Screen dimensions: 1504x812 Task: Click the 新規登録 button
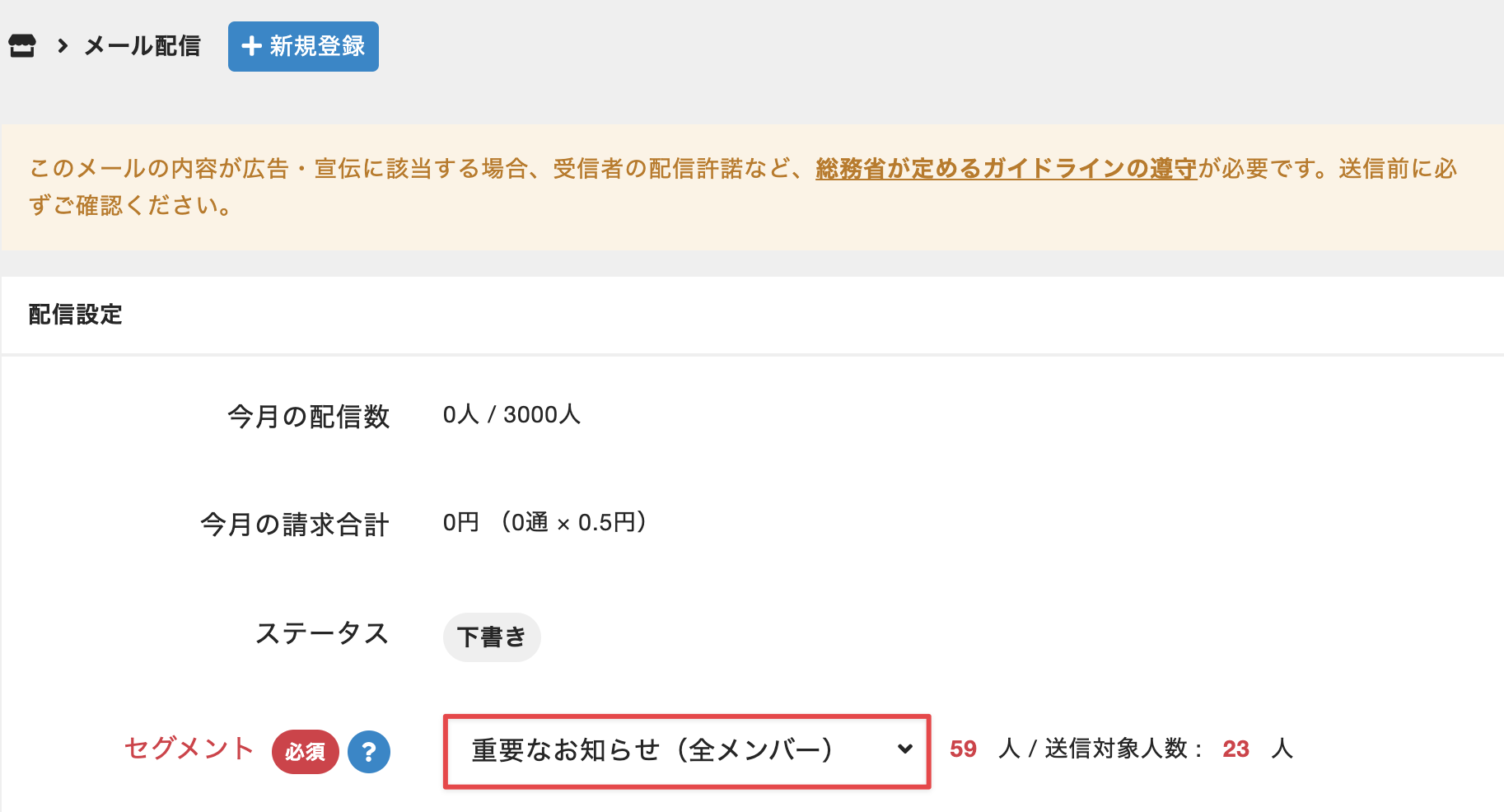tap(303, 46)
